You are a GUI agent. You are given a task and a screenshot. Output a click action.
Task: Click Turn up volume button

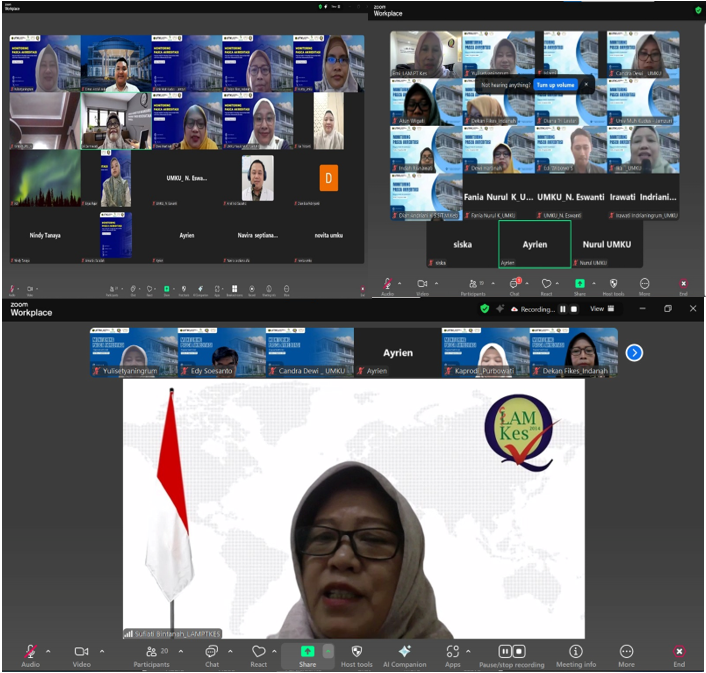click(x=555, y=85)
